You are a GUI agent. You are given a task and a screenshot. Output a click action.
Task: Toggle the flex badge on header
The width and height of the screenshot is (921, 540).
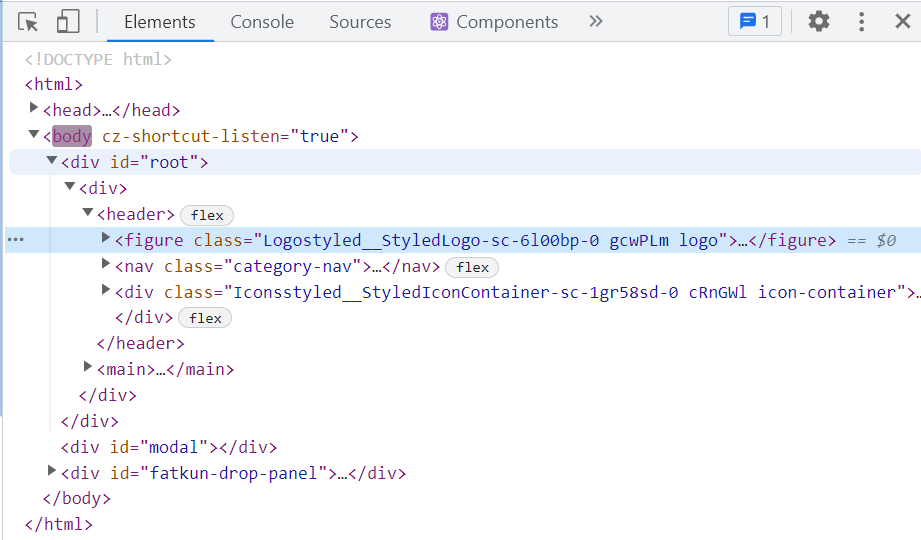pos(207,216)
